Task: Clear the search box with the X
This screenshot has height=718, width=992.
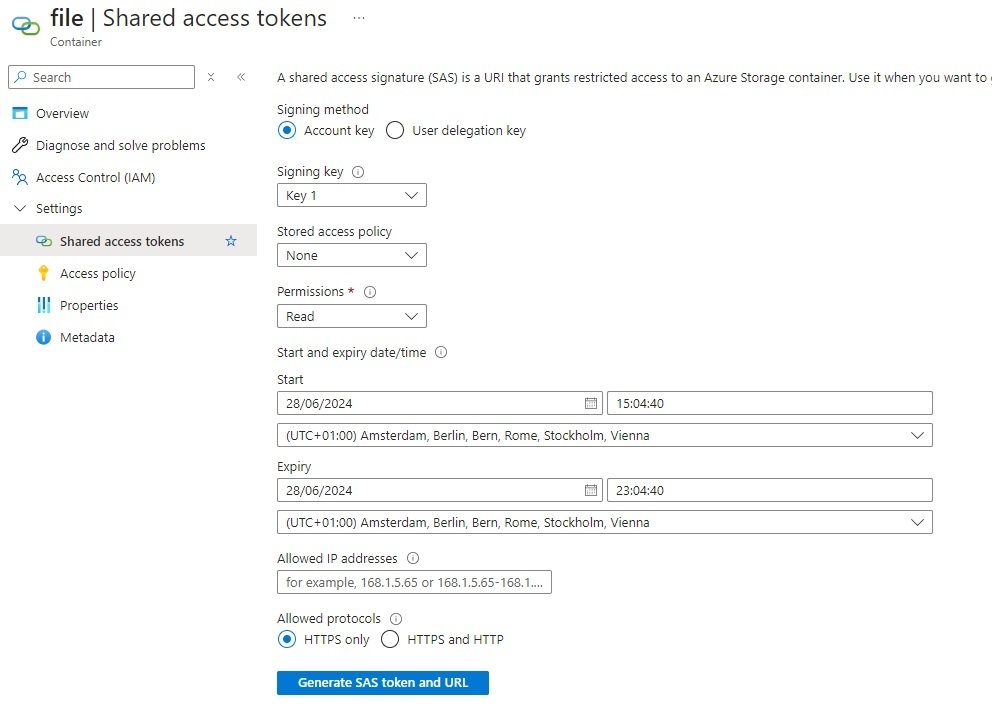Action: (x=210, y=77)
